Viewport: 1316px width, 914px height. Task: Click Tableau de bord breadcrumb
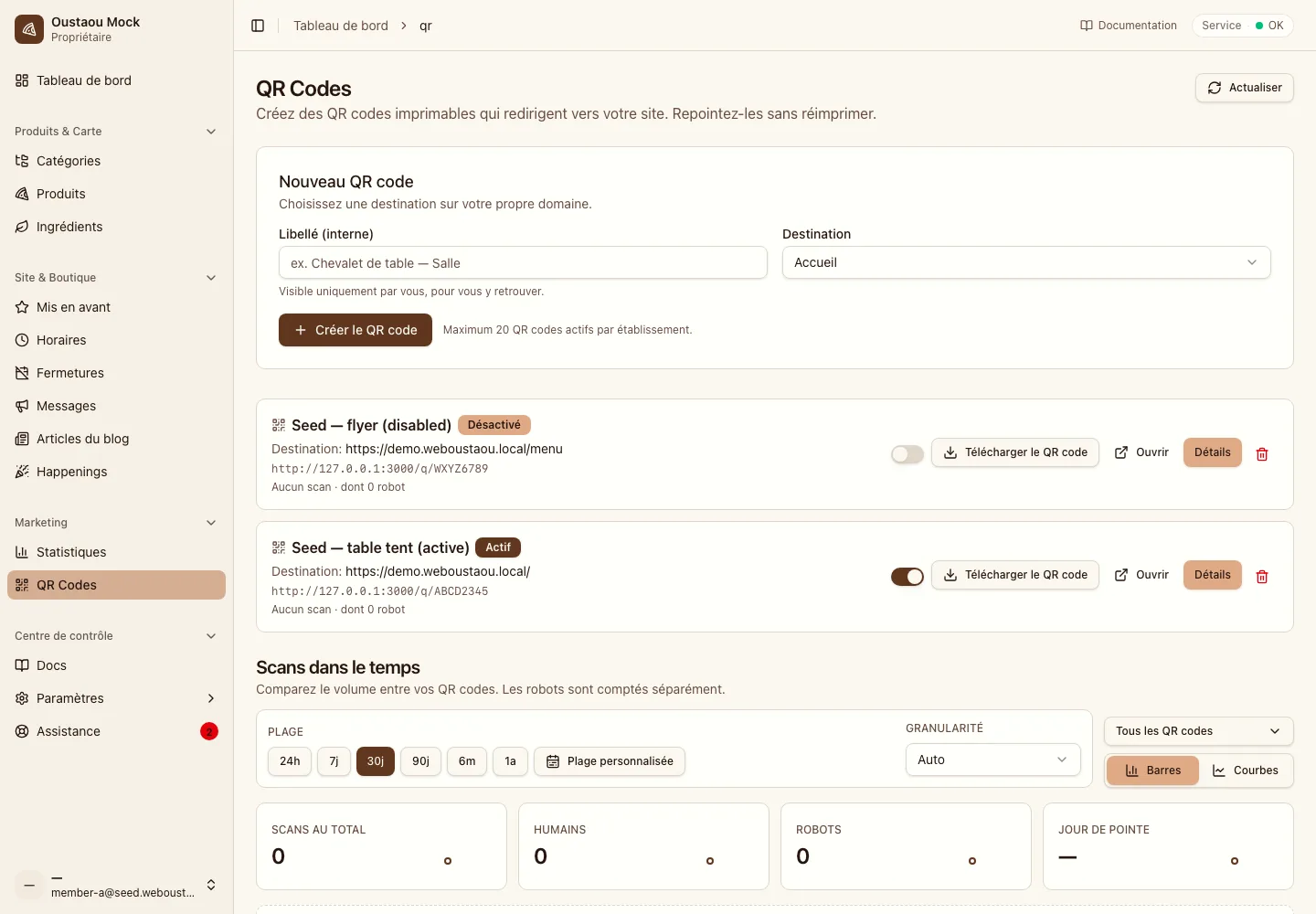pos(341,26)
